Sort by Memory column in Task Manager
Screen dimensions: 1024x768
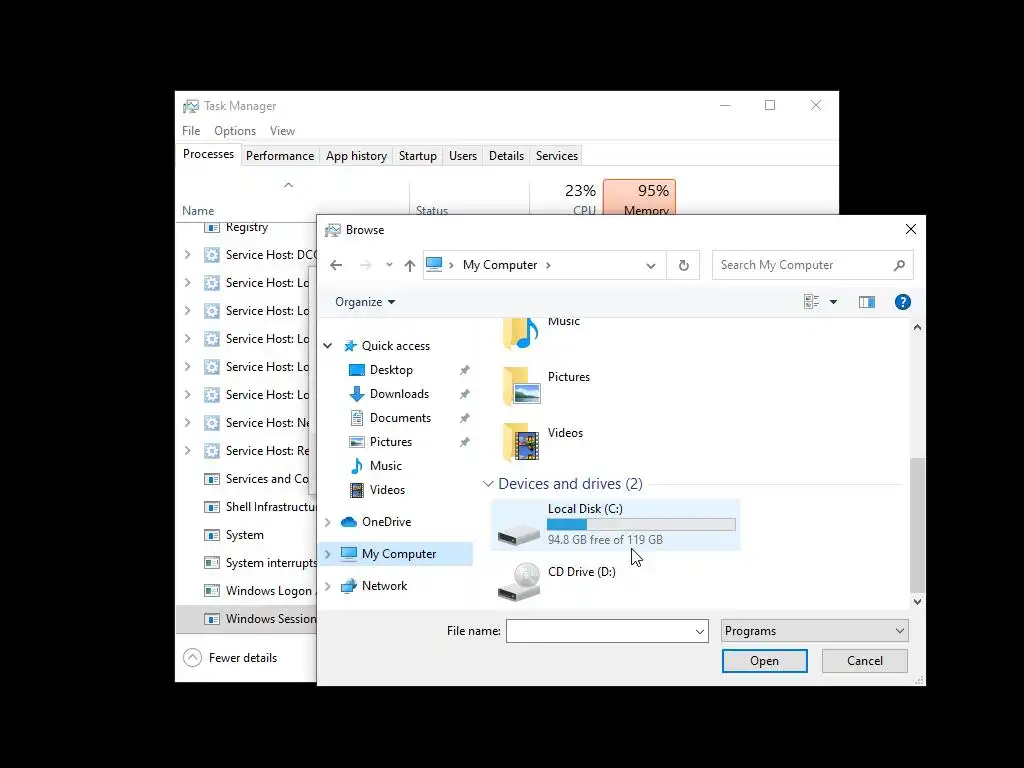tap(640, 197)
